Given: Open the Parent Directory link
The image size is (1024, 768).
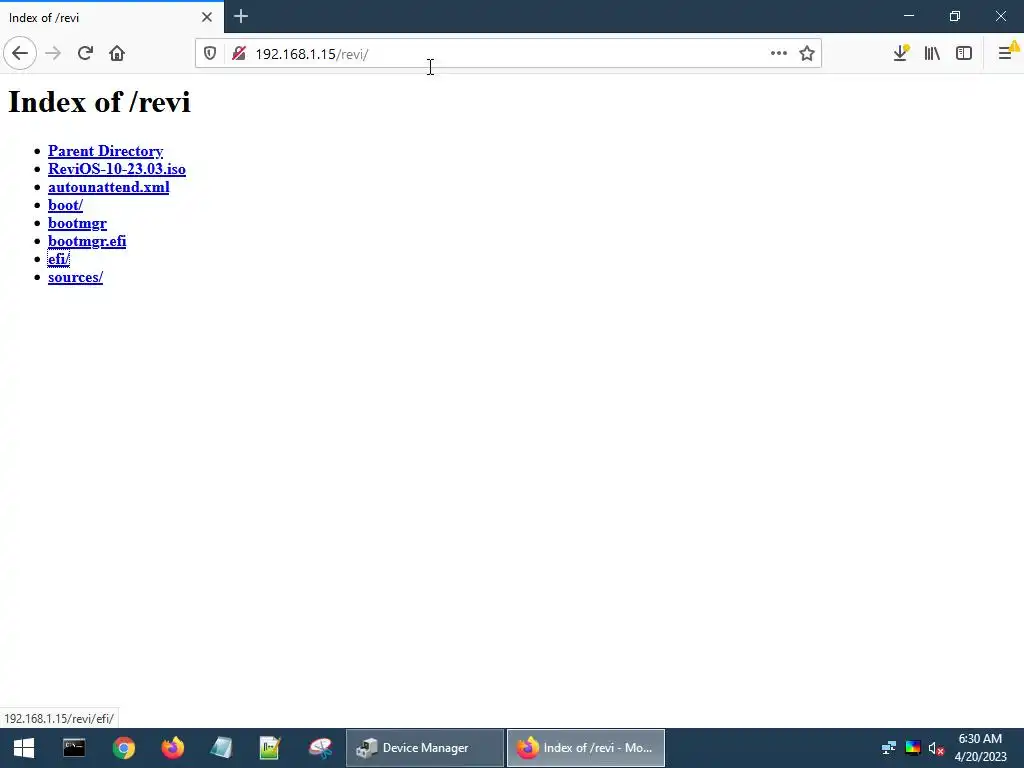Looking at the screenshot, I should (x=105, y=151).
